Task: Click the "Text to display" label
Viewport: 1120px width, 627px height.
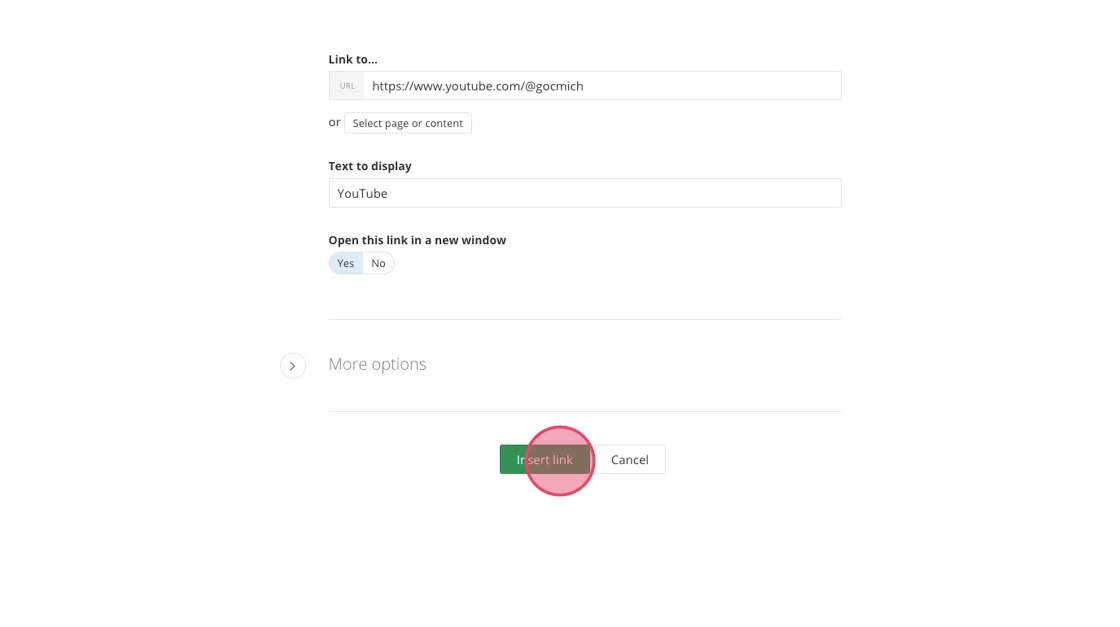Action: [370, 166]
